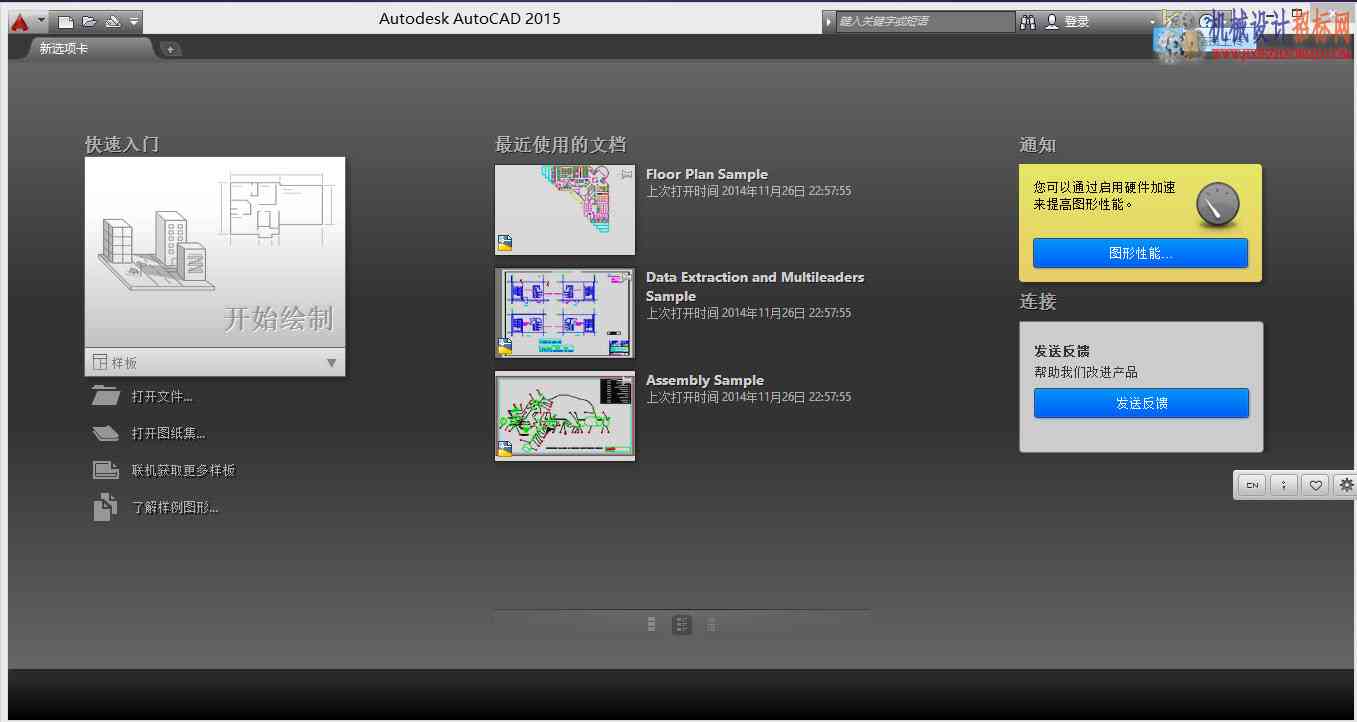Image resolution: width=1357 pixels, height=722 pixels.
Task: Click the punctuation toggle on IME bar
Action: click(x=1284, y=485)
